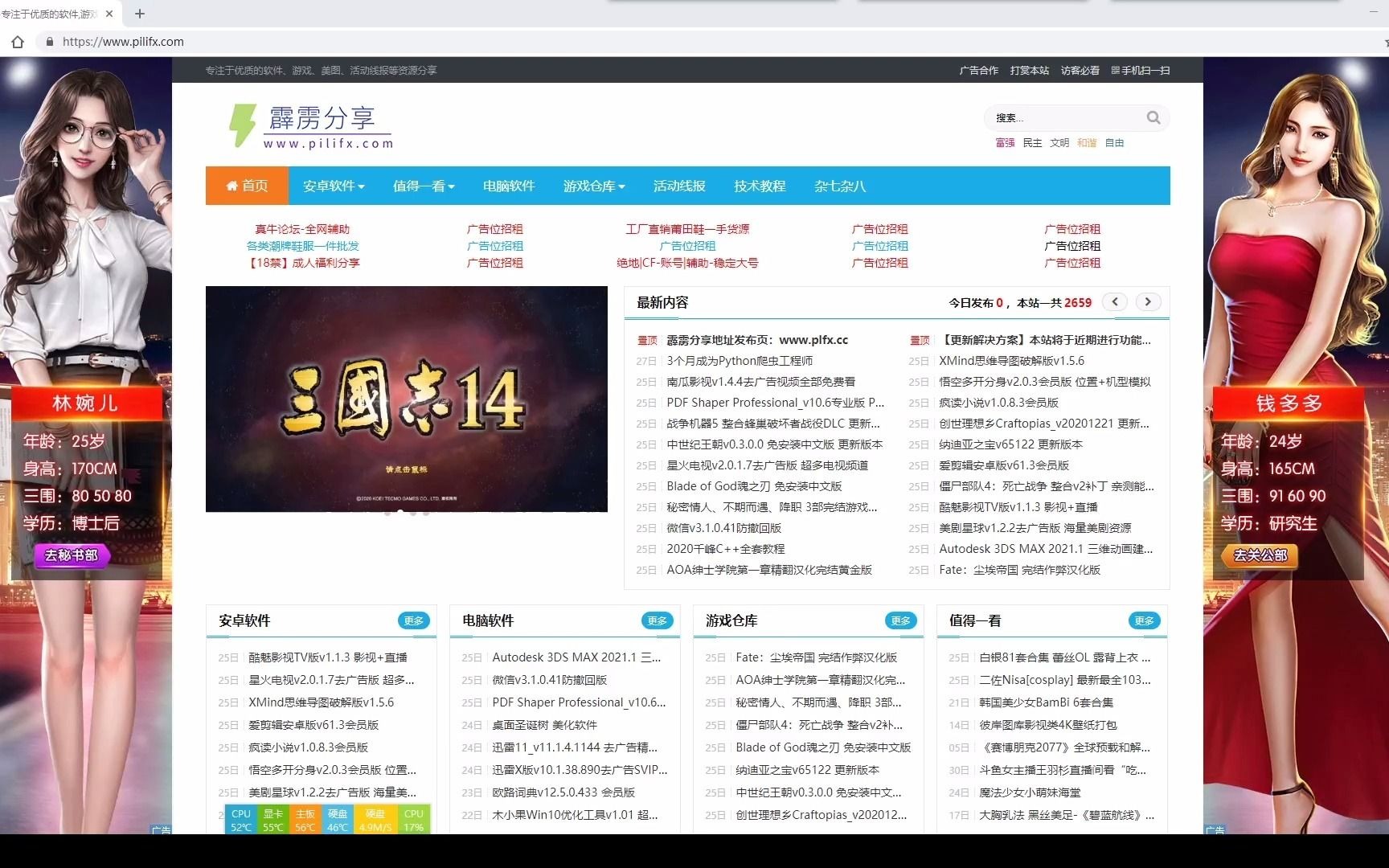Click the address bar URL

pyautogui.click(x=123, y=42)
